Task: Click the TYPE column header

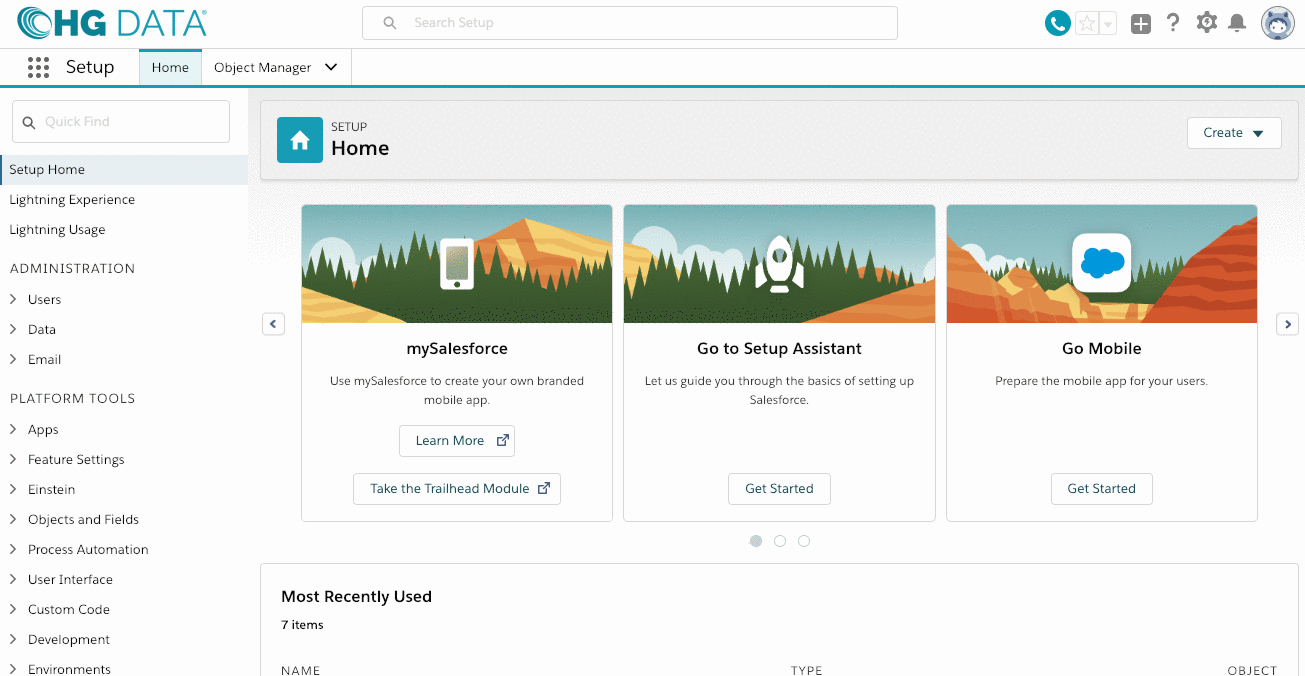Action: click(x=806, y=670)
